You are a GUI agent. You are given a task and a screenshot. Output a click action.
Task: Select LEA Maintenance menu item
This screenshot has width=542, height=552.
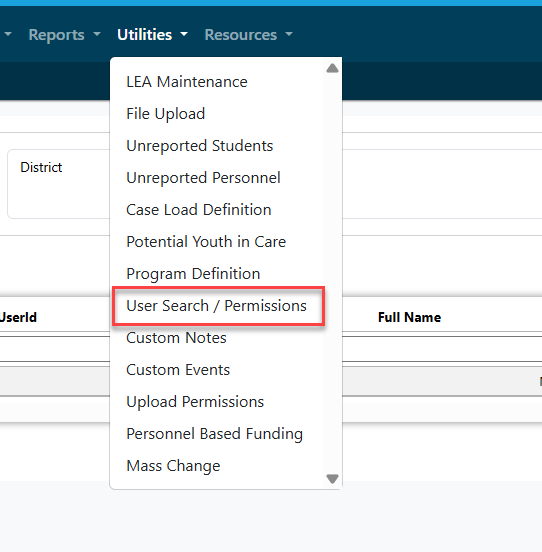pyautogui.click(x=187, y=82)
